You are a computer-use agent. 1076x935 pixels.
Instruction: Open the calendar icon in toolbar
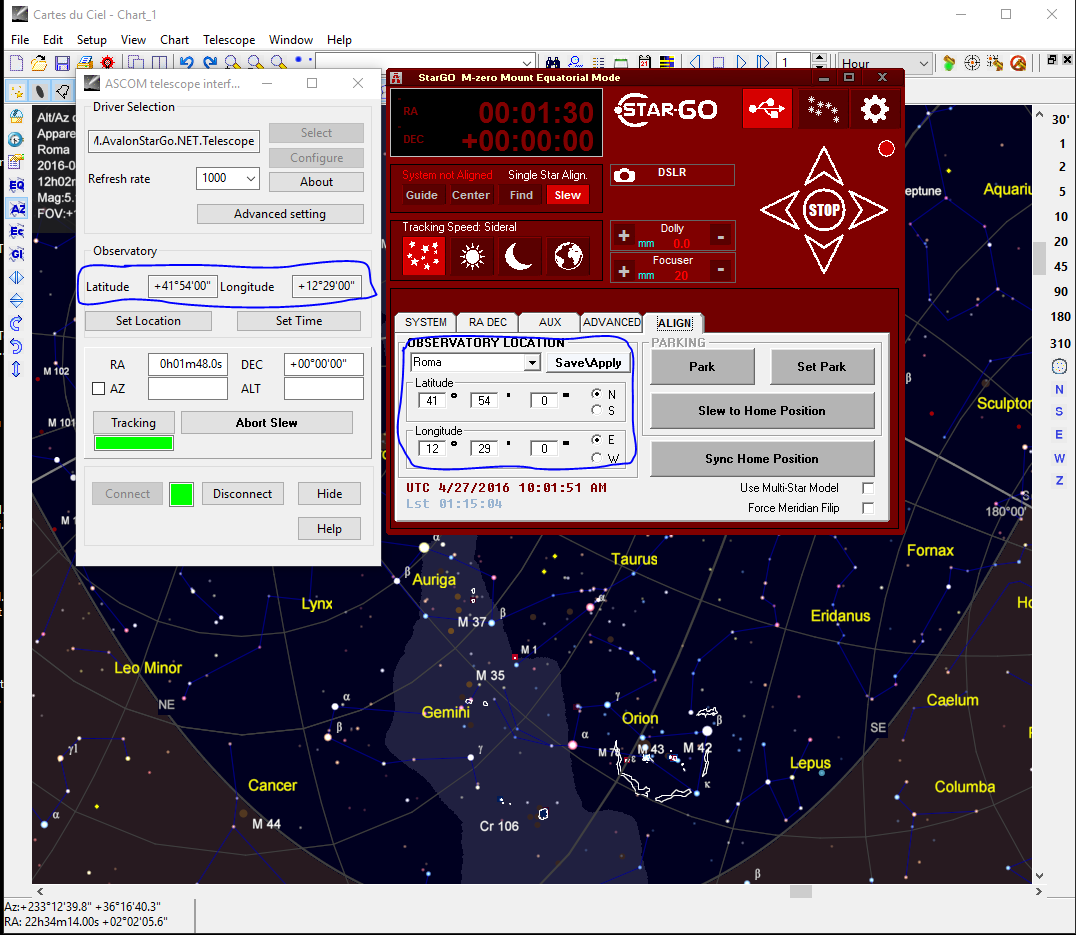coord(644,63)
